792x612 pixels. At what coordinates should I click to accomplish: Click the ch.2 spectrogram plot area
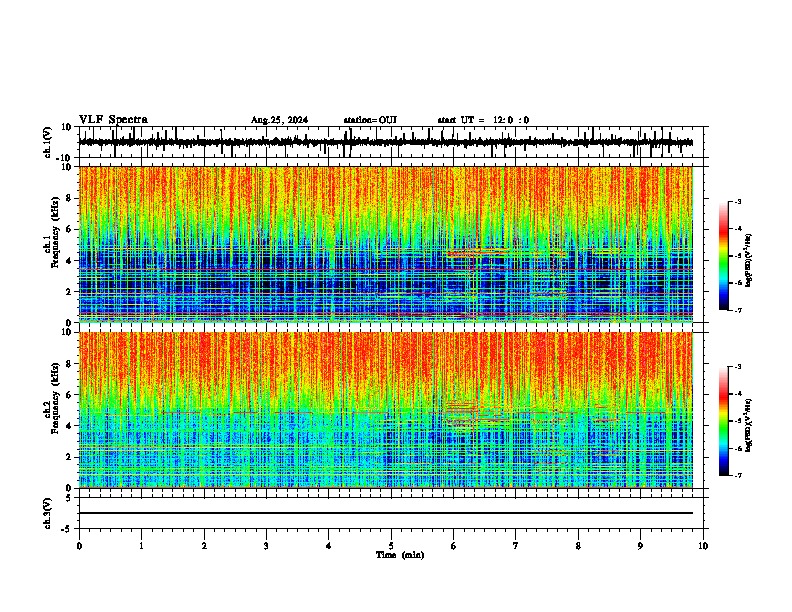click(x=385, y=410)
